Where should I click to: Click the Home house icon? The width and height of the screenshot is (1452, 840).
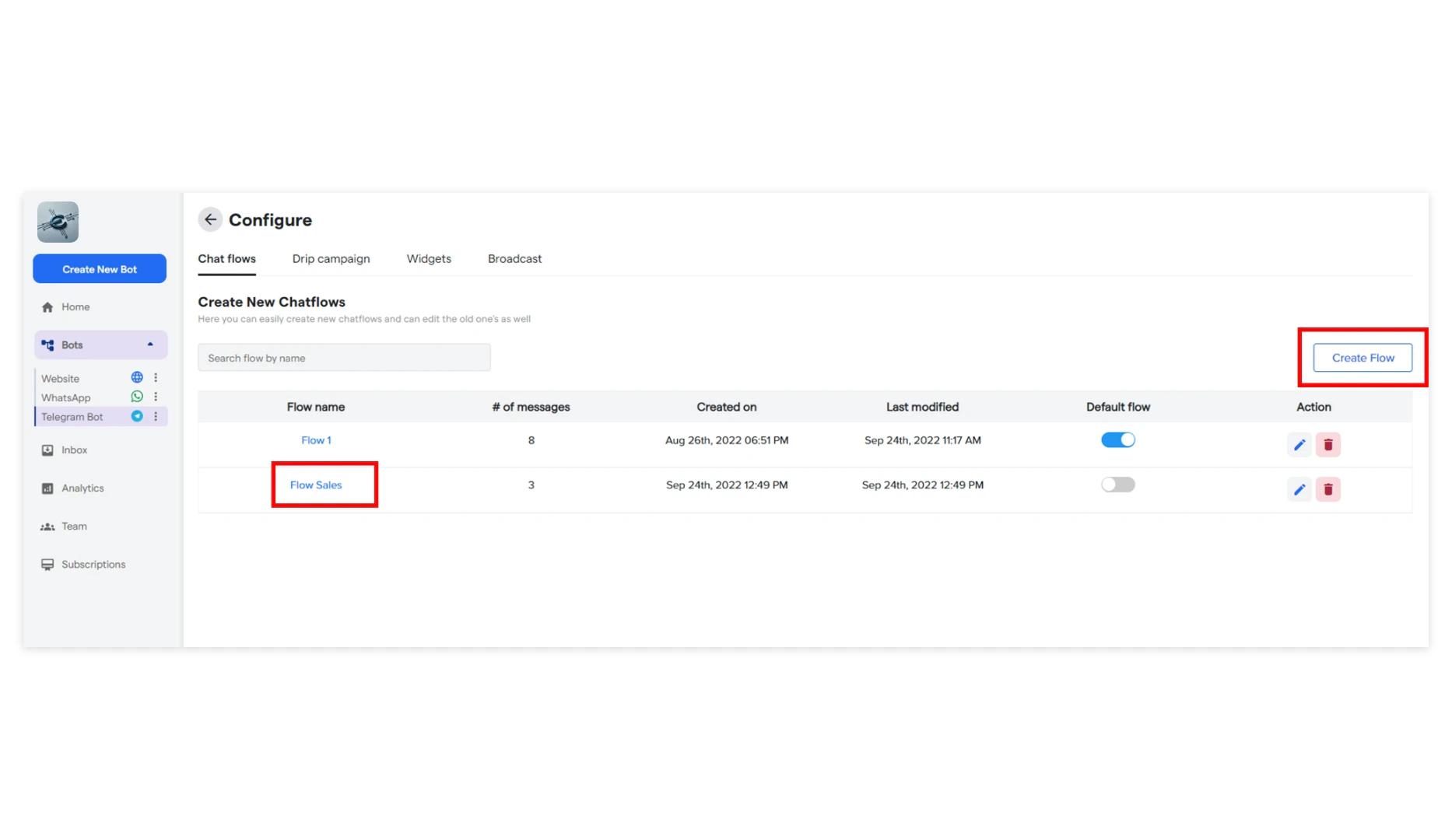[47, 307]
